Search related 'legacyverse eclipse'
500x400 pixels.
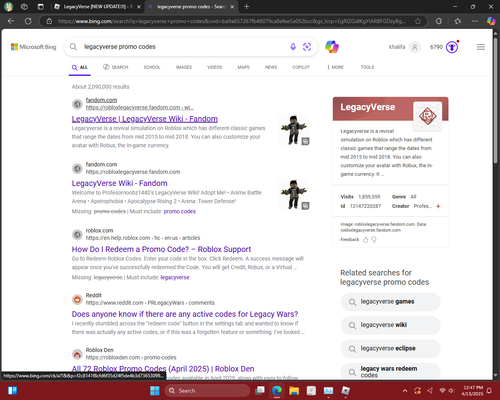(390, 348)
